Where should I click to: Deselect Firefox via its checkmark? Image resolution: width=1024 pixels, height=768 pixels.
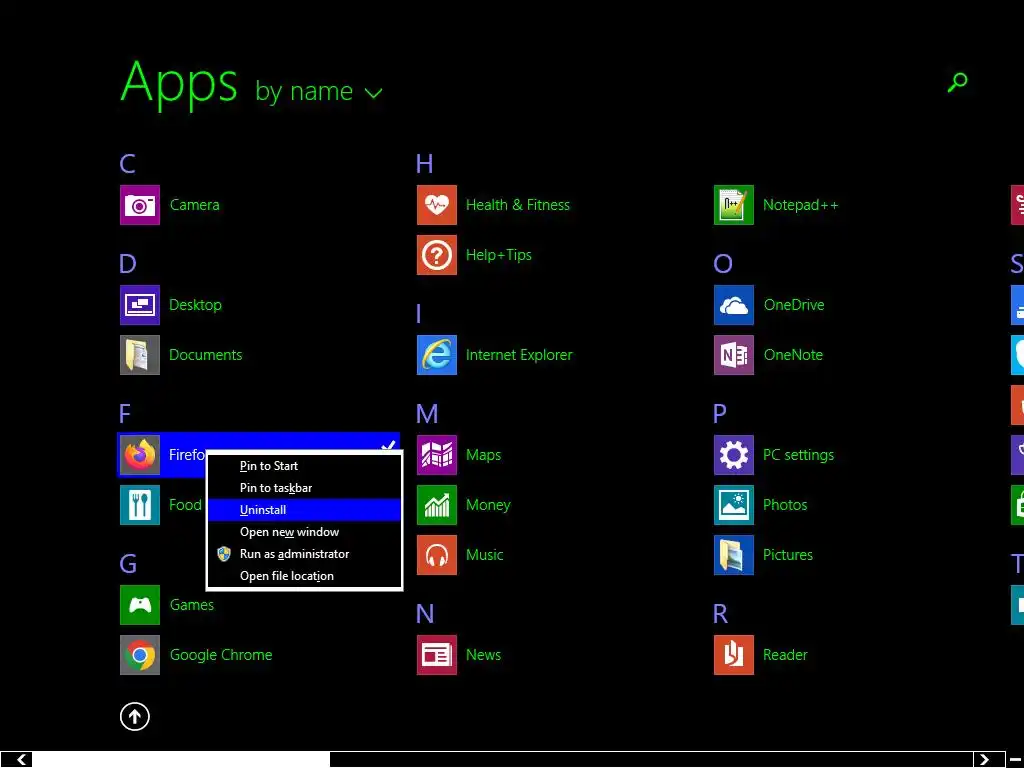389,446
